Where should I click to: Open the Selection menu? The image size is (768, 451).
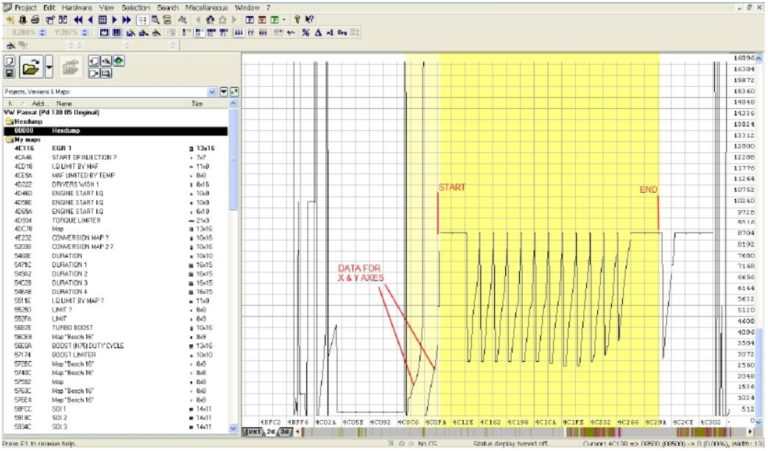[x=135, y=6]
